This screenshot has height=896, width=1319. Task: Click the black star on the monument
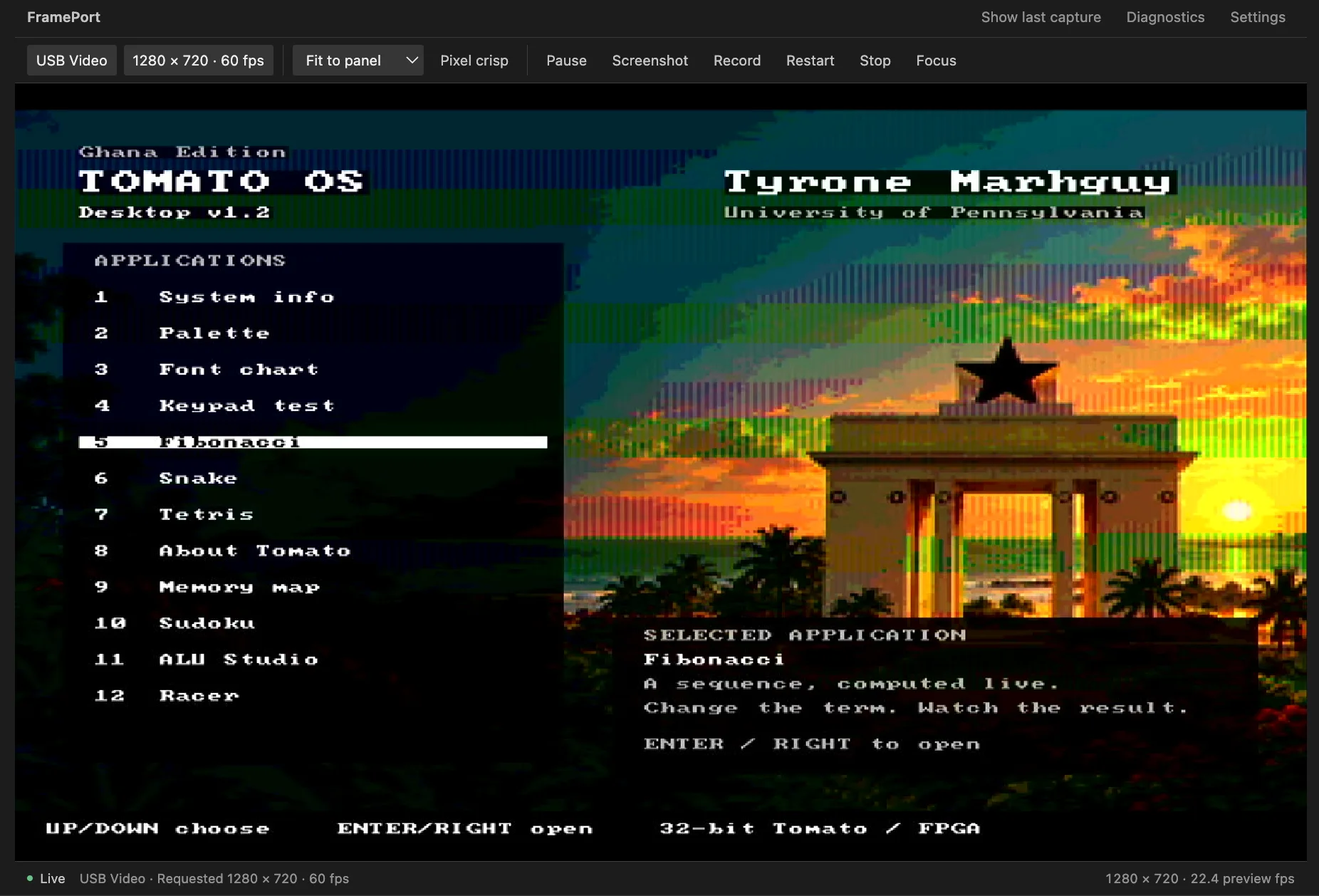(1006, 372)
